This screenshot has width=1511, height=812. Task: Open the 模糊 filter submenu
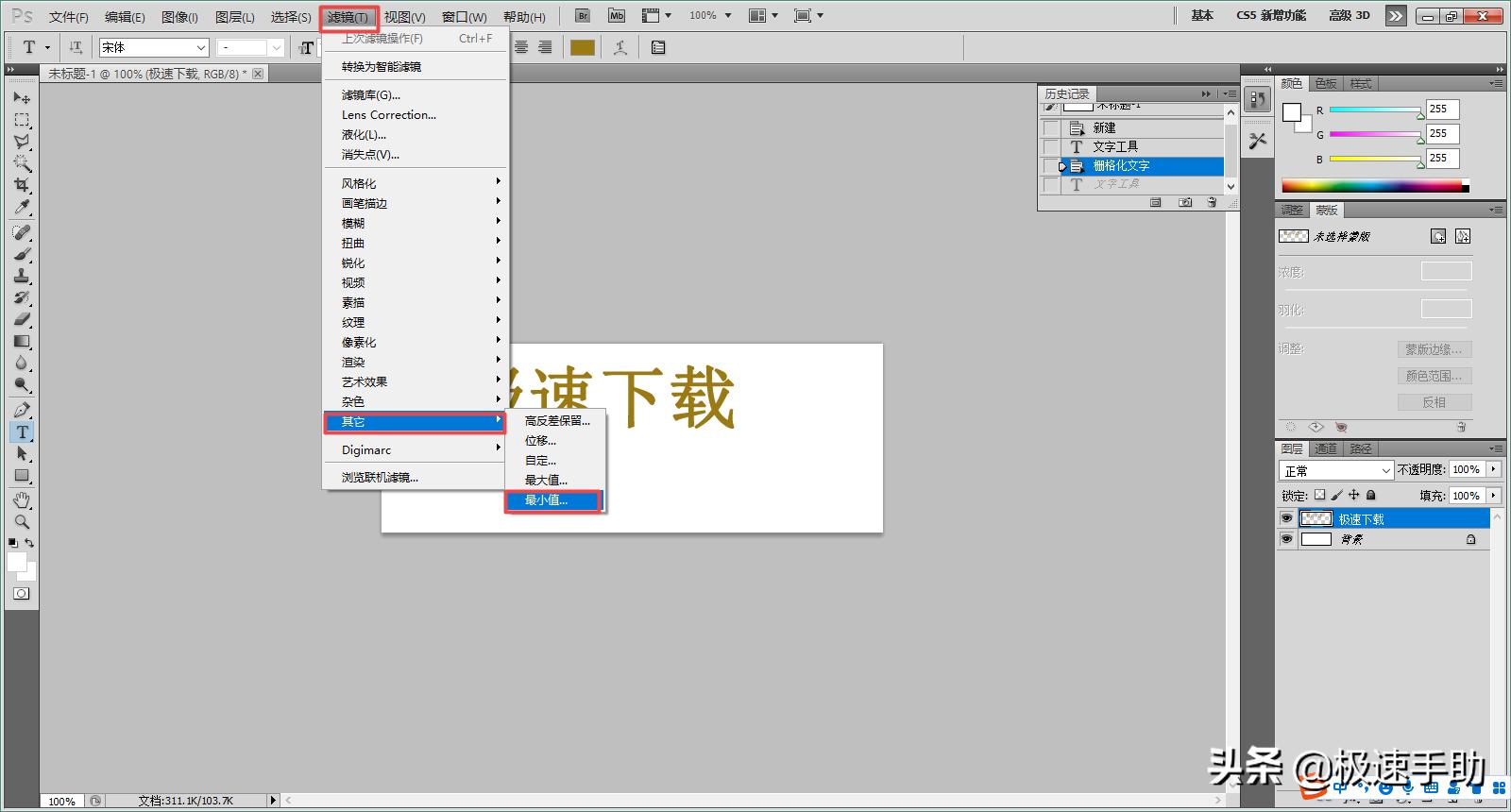pyautogui.click(x=416, y=223)
